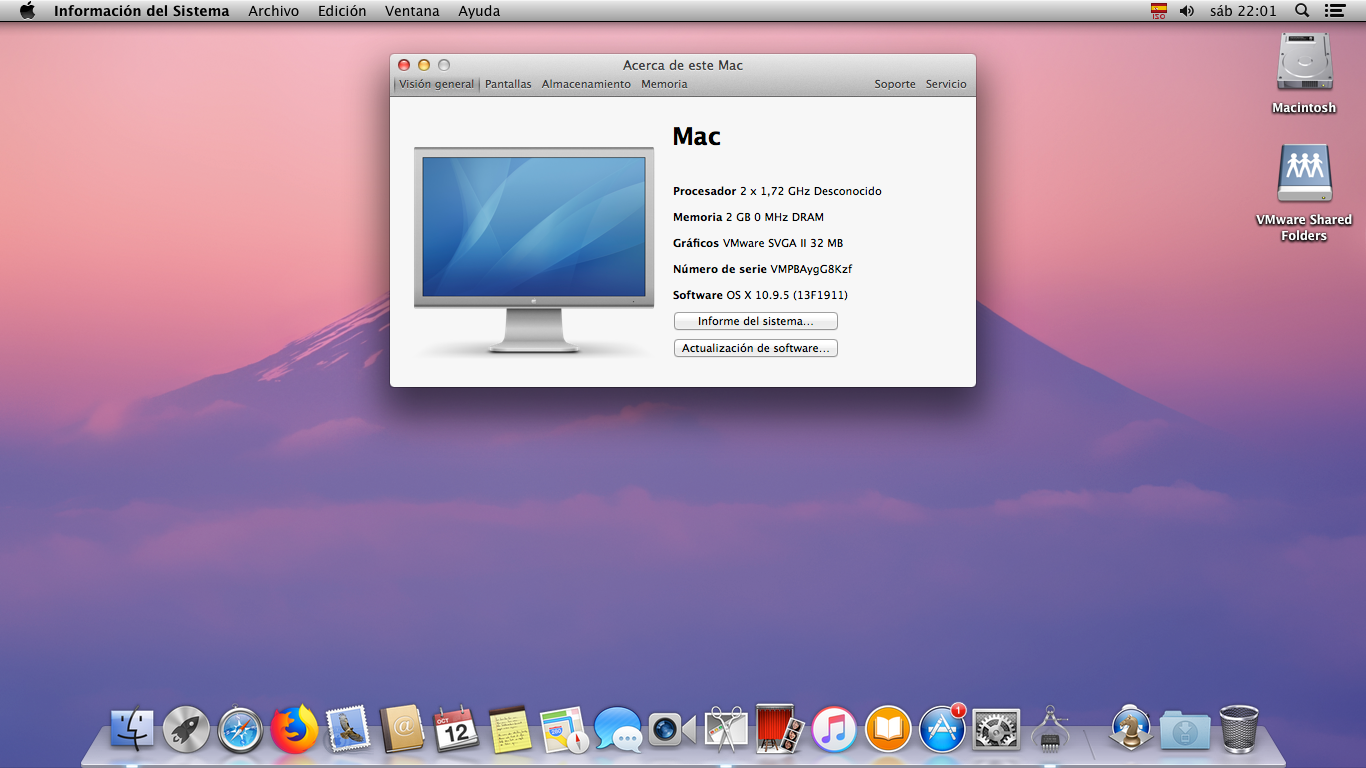Open yellow Notes pad in Dock
1366x768 pixels.
tap(510, 729)
